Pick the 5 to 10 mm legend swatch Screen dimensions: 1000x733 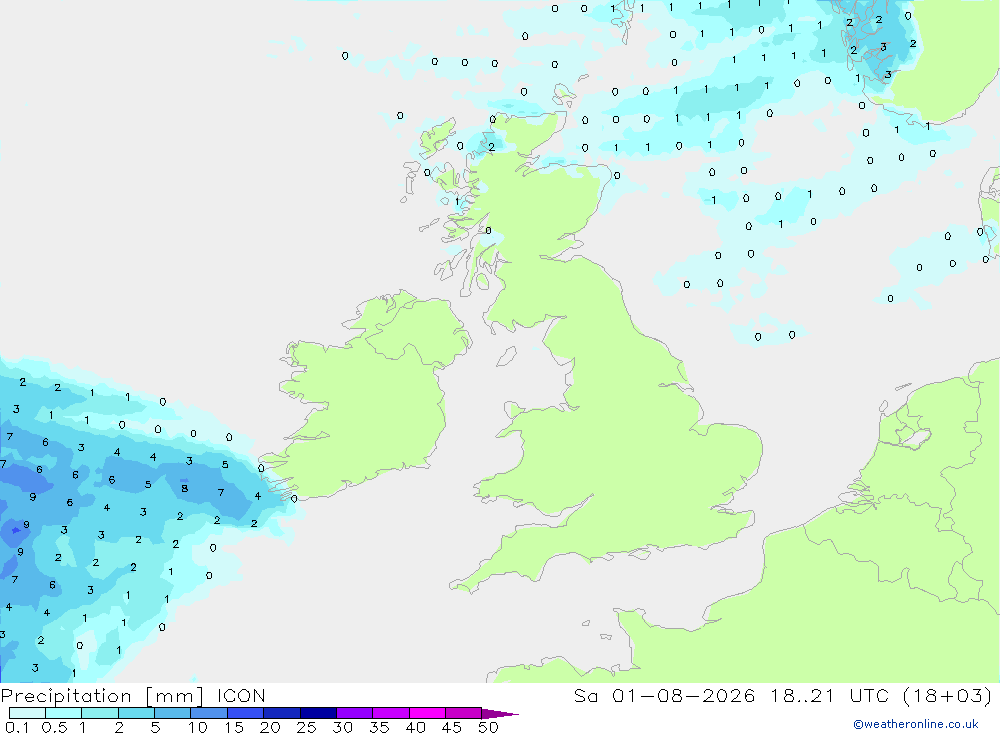coord(173,713)
